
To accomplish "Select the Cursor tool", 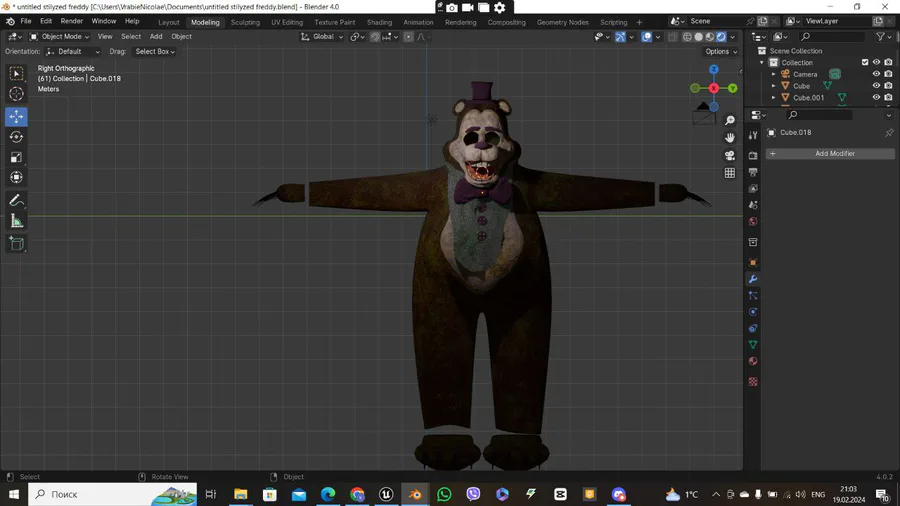I will tap(16, 94).
